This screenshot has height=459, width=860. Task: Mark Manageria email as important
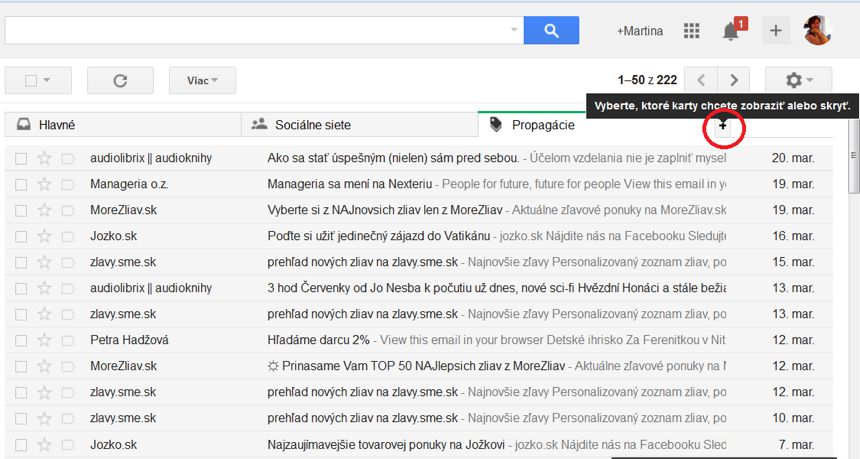click(x=67, y=184)
